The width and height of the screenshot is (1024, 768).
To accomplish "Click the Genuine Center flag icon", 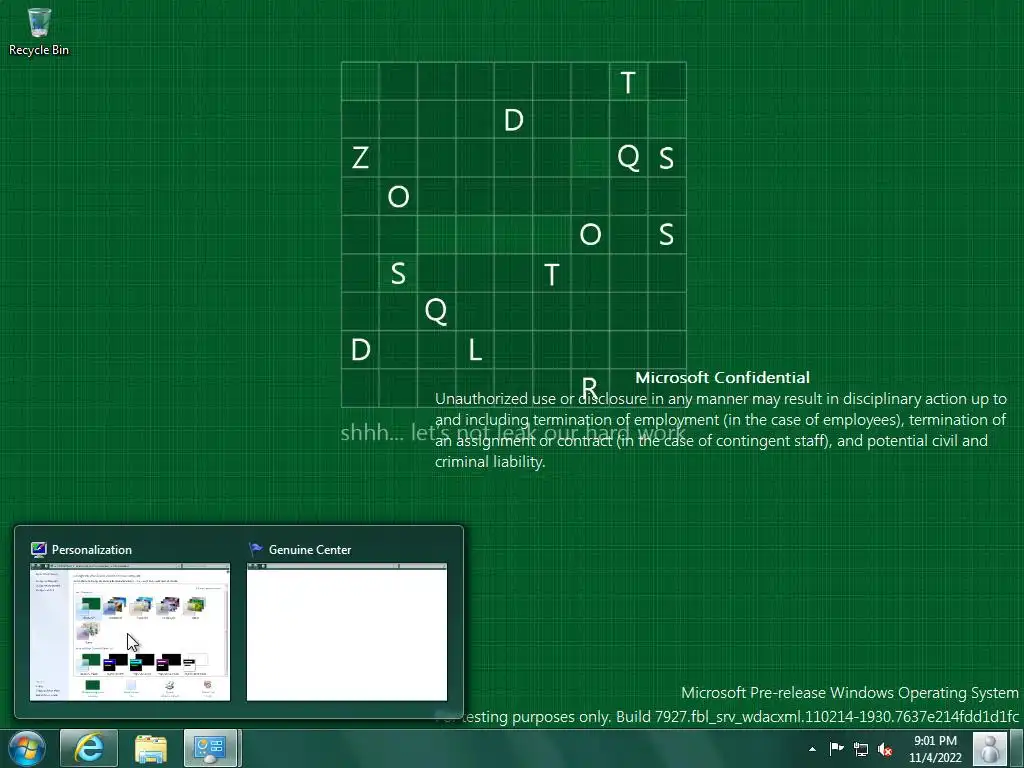I will click(x=255, y=550).
